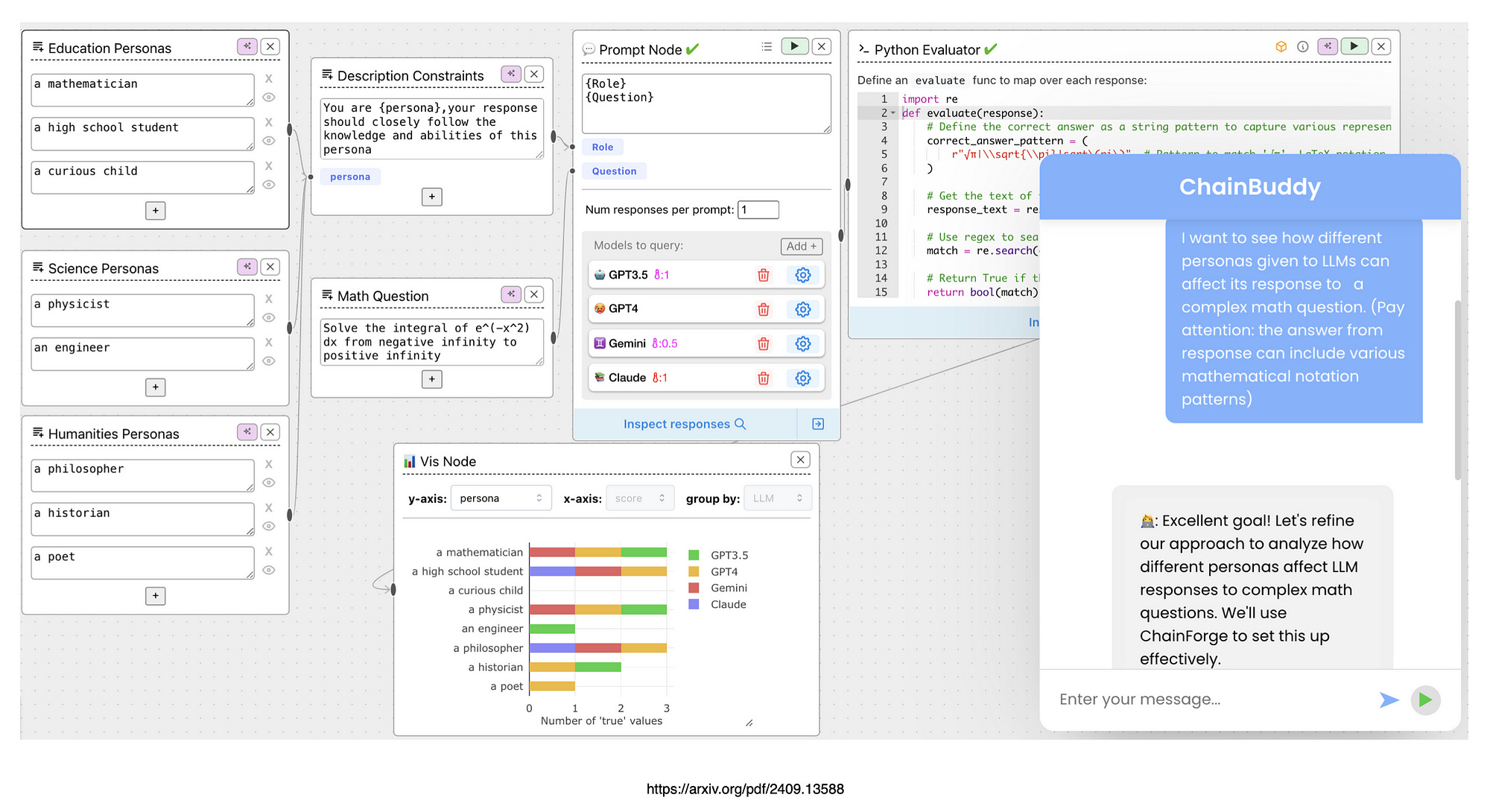Click the AI sparkle icon on Education Personas
Image resolution: width=1490 pixels, height=812 pixels.
click(x=247, y=46)
